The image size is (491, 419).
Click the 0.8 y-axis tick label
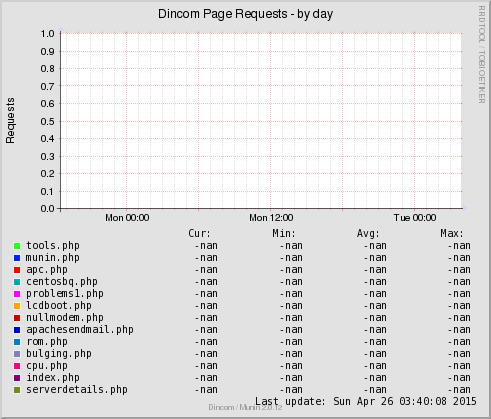47,69
